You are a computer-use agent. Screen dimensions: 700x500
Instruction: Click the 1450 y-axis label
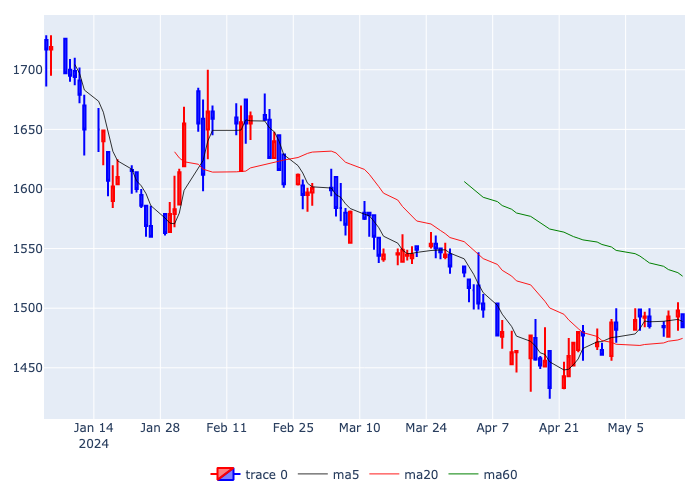(28, 368)
